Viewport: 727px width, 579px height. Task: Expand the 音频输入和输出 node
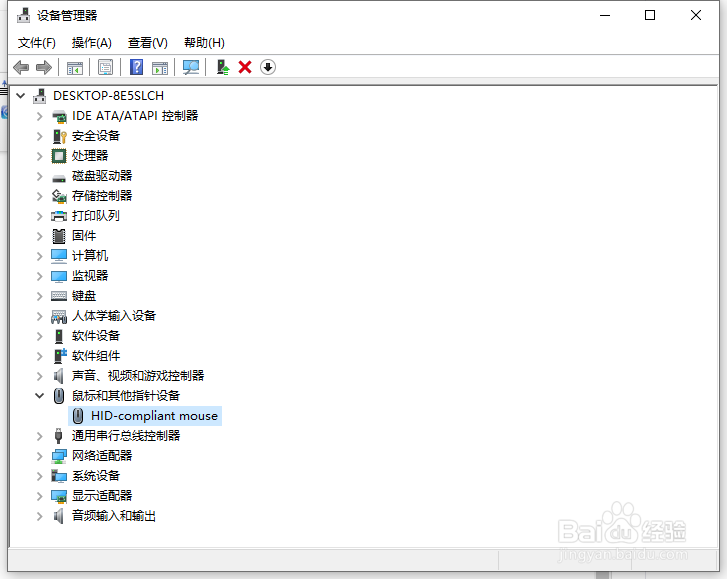(39, 516)
